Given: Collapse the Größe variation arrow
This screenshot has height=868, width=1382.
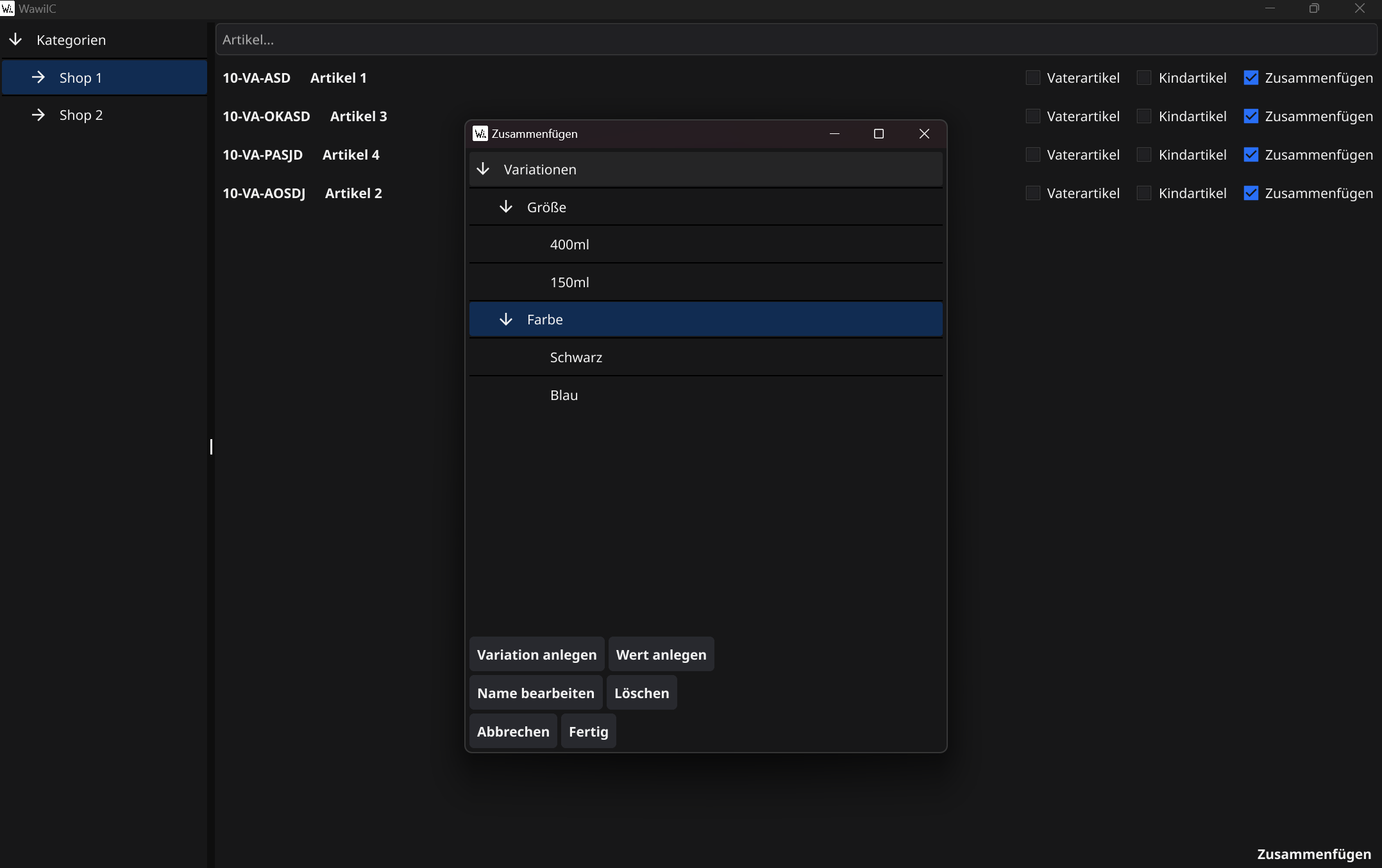Looking at the screenshot, I should pos(506,207).
